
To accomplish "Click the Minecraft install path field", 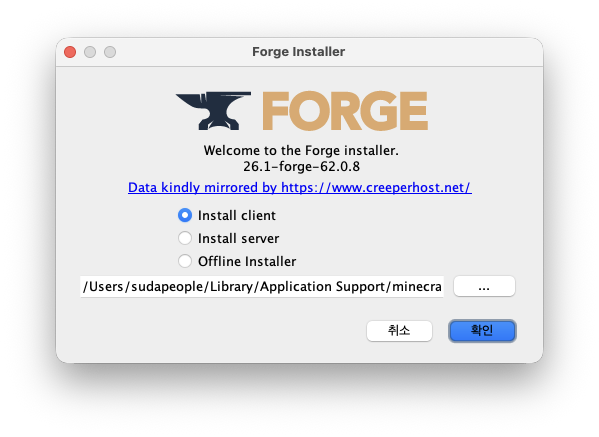I will [262, 286].
